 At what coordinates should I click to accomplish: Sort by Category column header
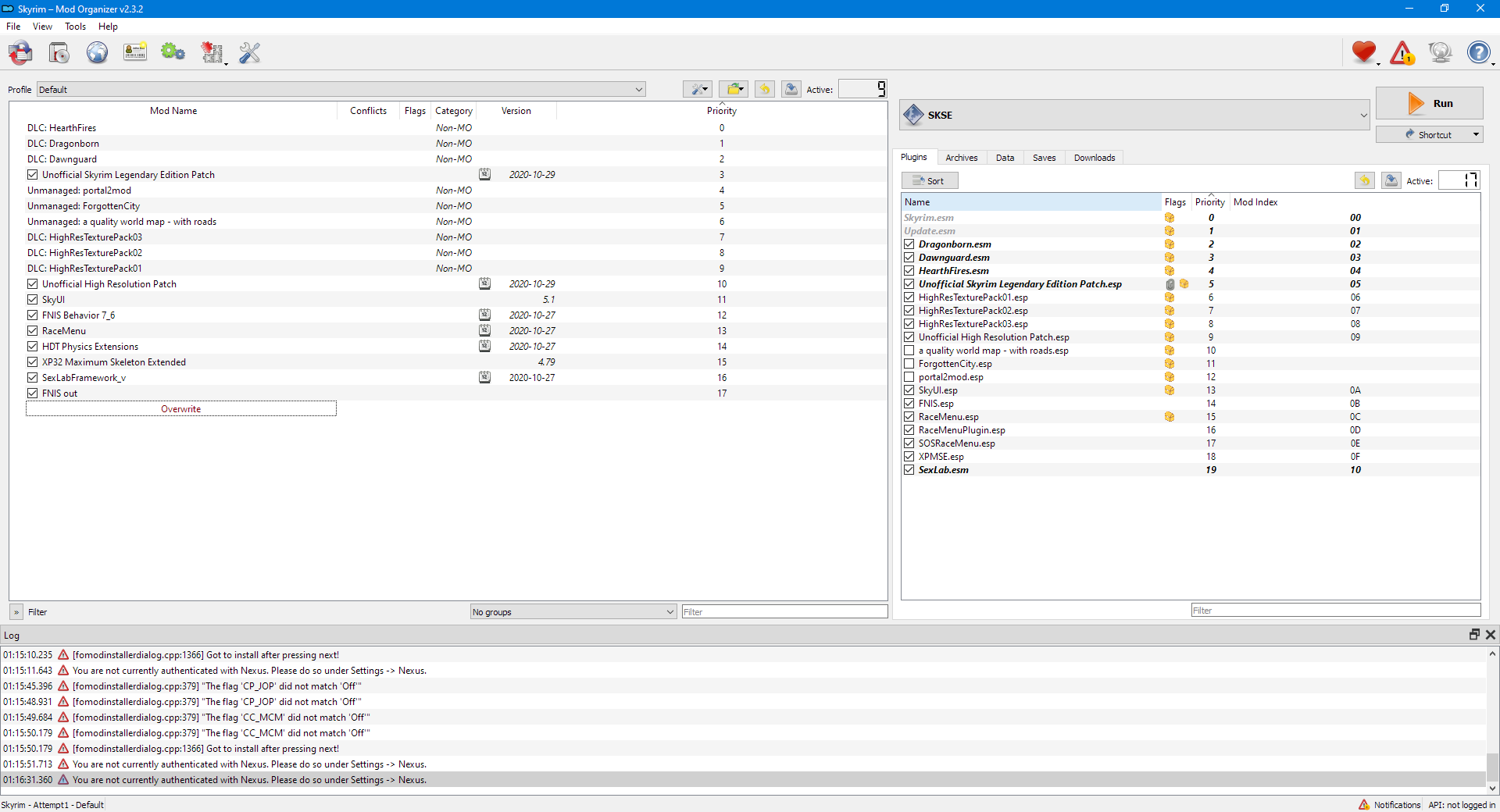pos(453,111)
